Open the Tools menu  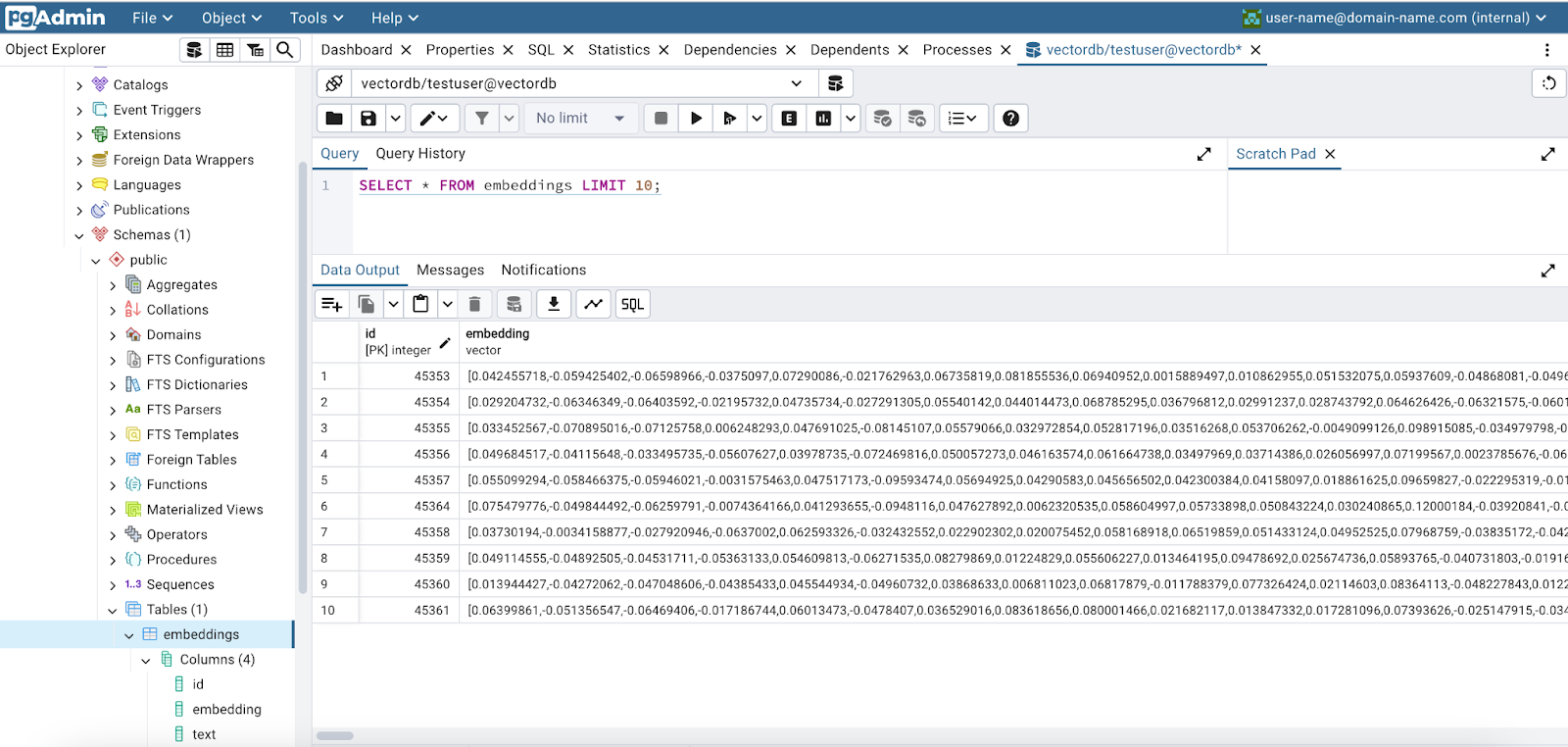(316, 18)
